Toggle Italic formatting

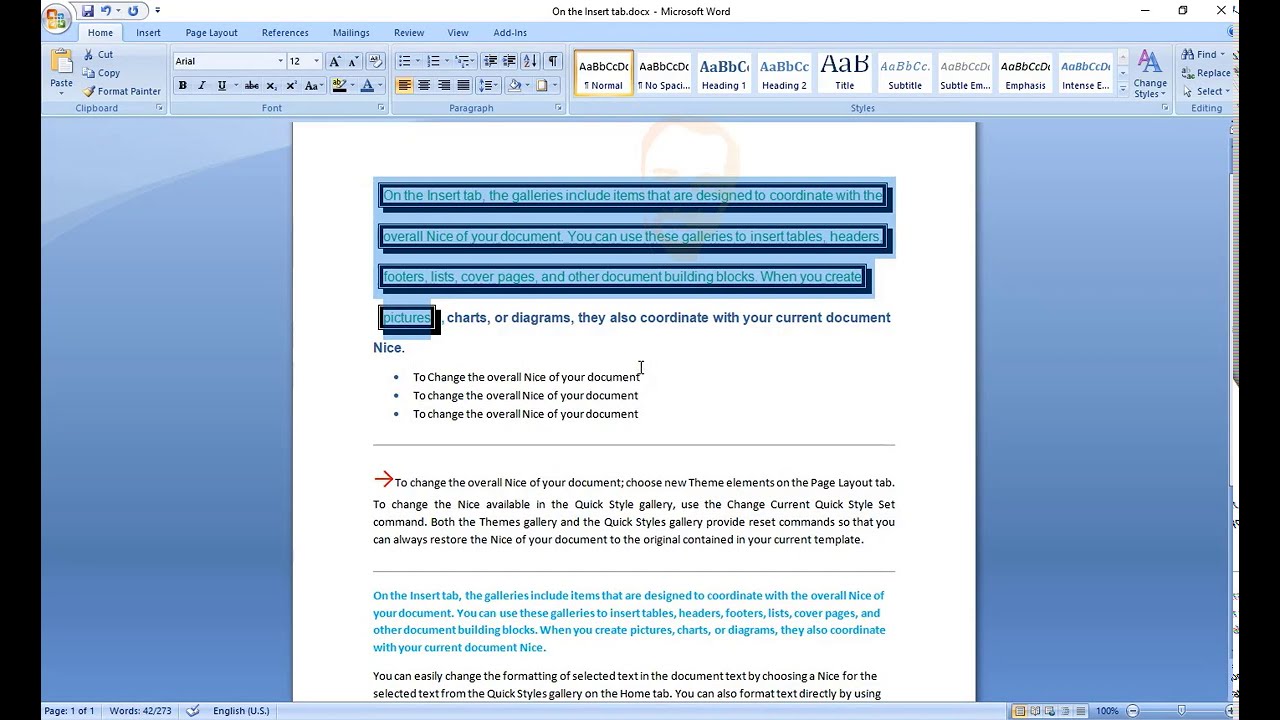coord(201,86)
